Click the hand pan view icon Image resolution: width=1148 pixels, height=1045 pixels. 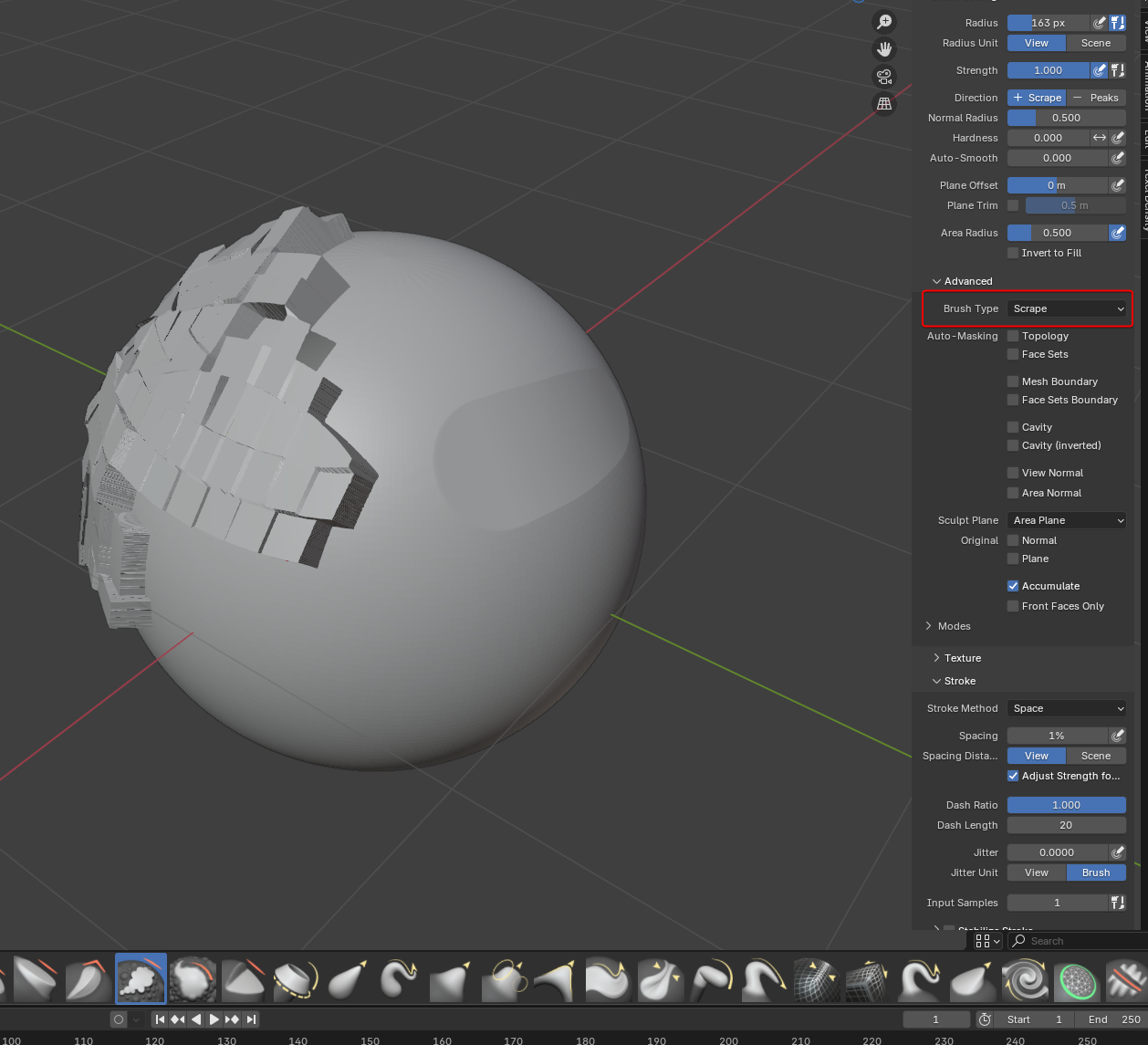tap(883, 49)
